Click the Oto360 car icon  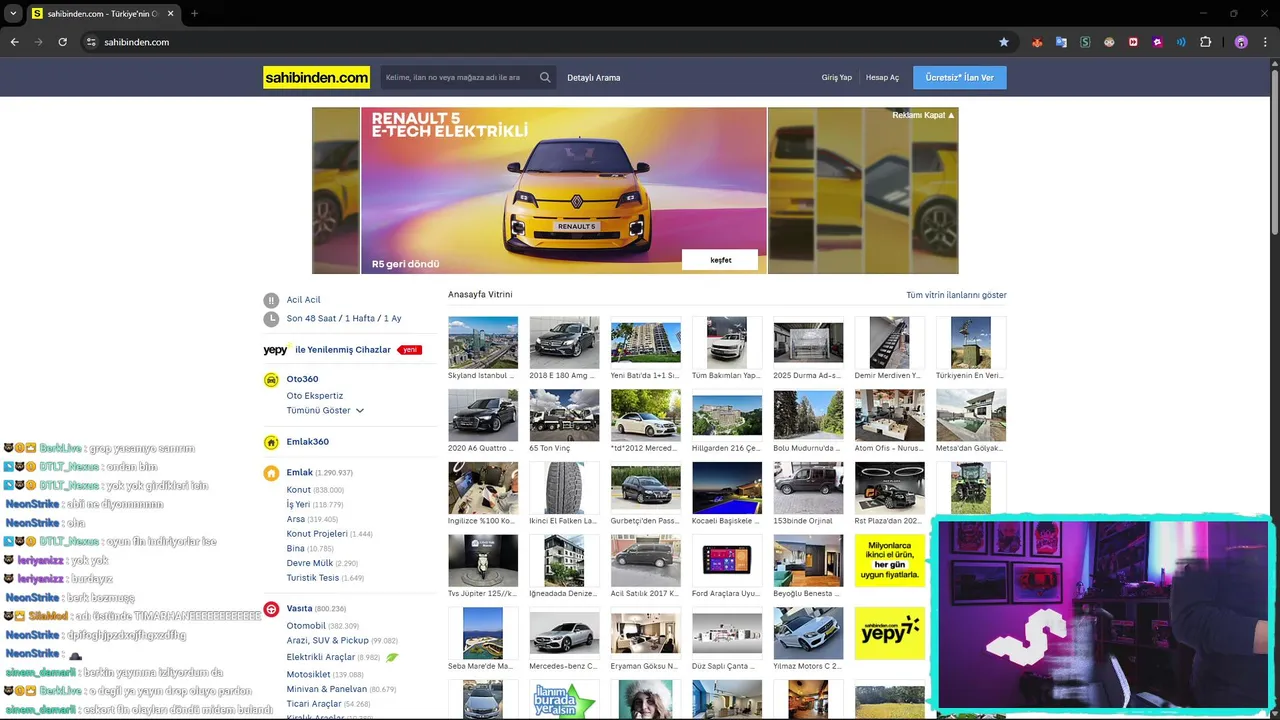point(271,379)
